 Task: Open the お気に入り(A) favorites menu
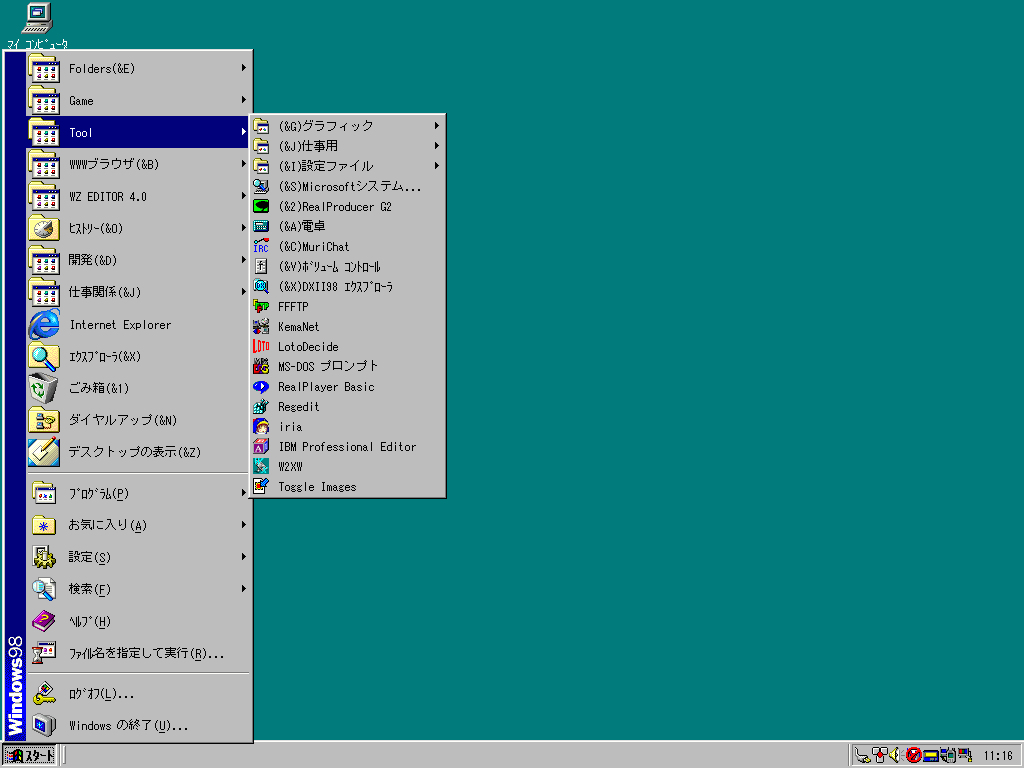tap(138, 525)
